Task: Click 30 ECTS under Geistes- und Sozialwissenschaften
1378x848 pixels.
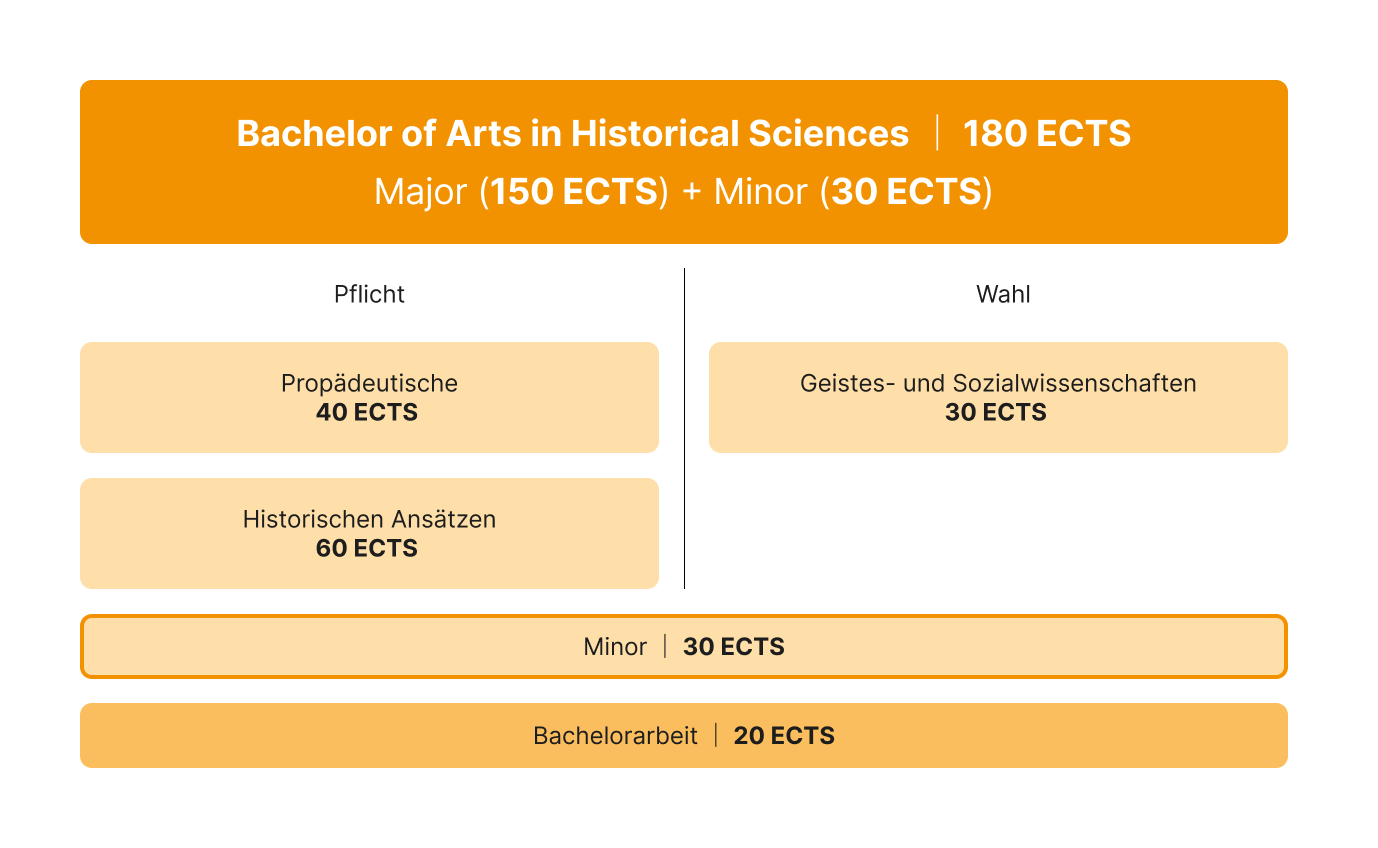Action: [996, 413]
